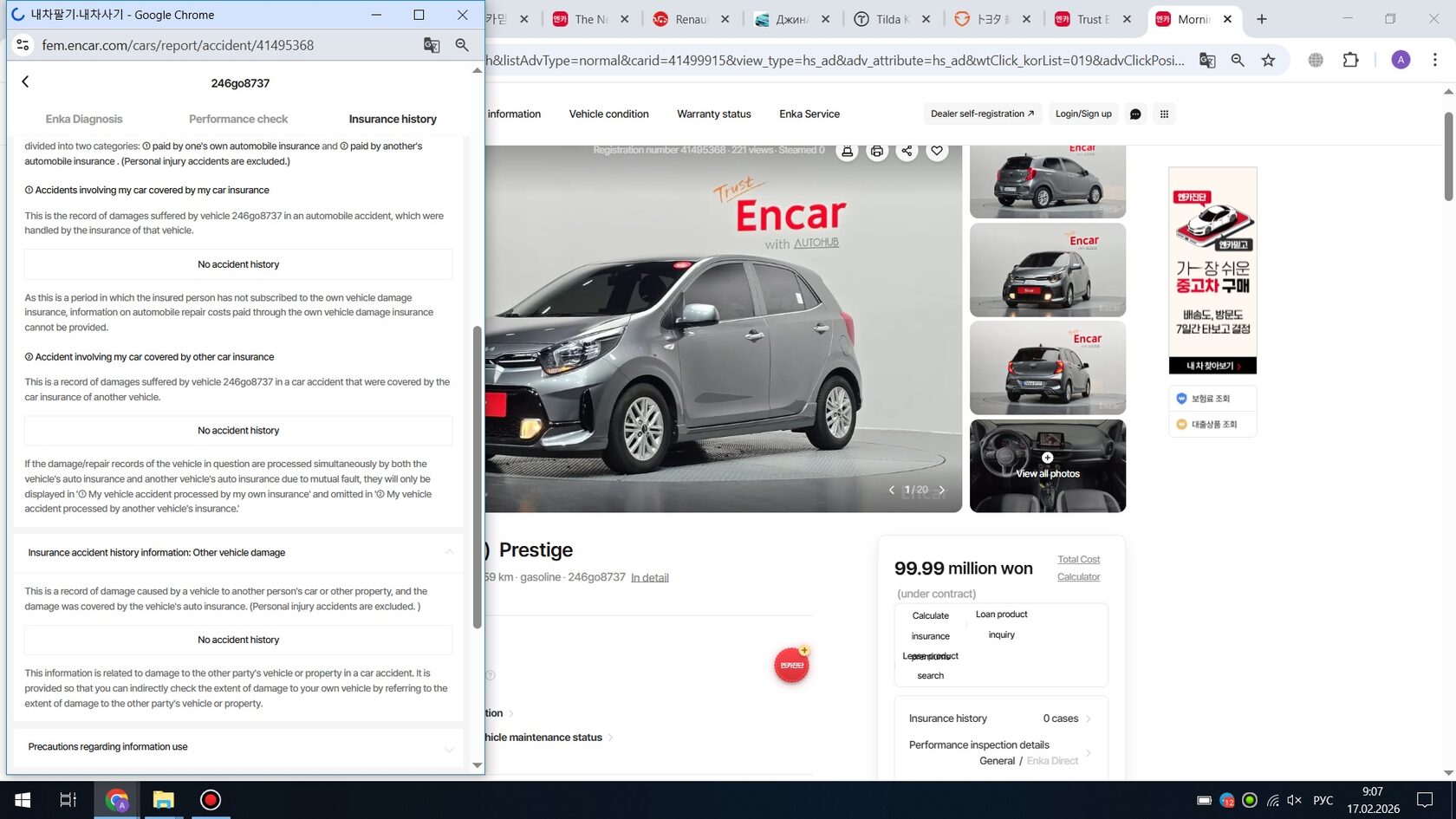Bookmark this page with the star icon
Image resolution: width=1456 pixels, height=819 pixels.
[x=1269, y=60]
